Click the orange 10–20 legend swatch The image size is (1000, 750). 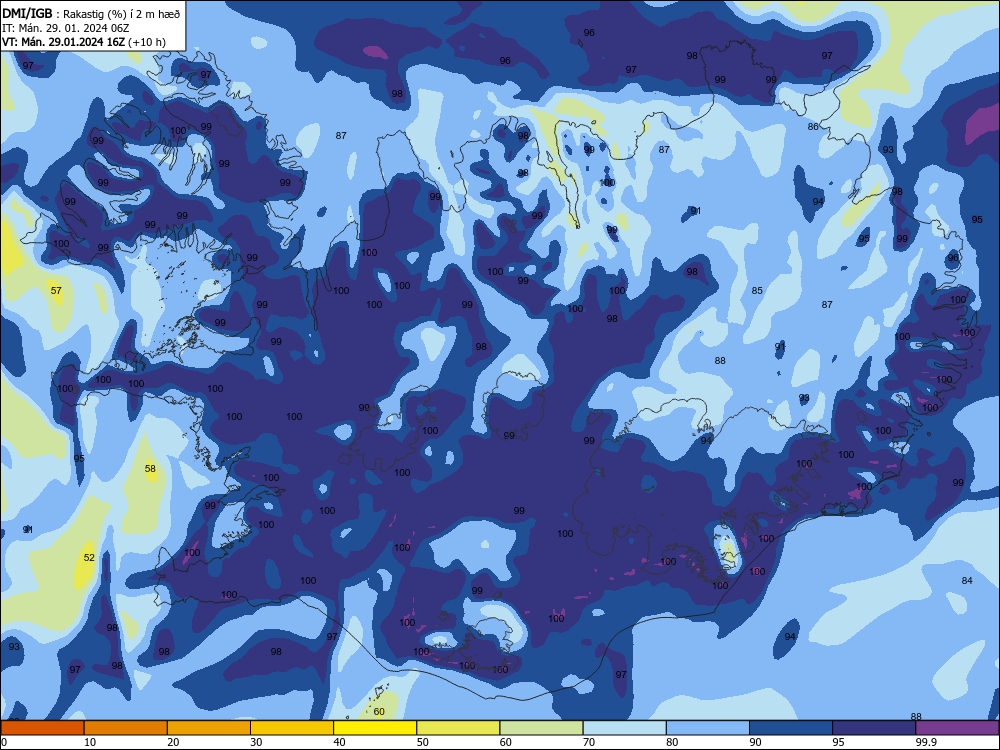pyautogui.click(x=126, y=728)
